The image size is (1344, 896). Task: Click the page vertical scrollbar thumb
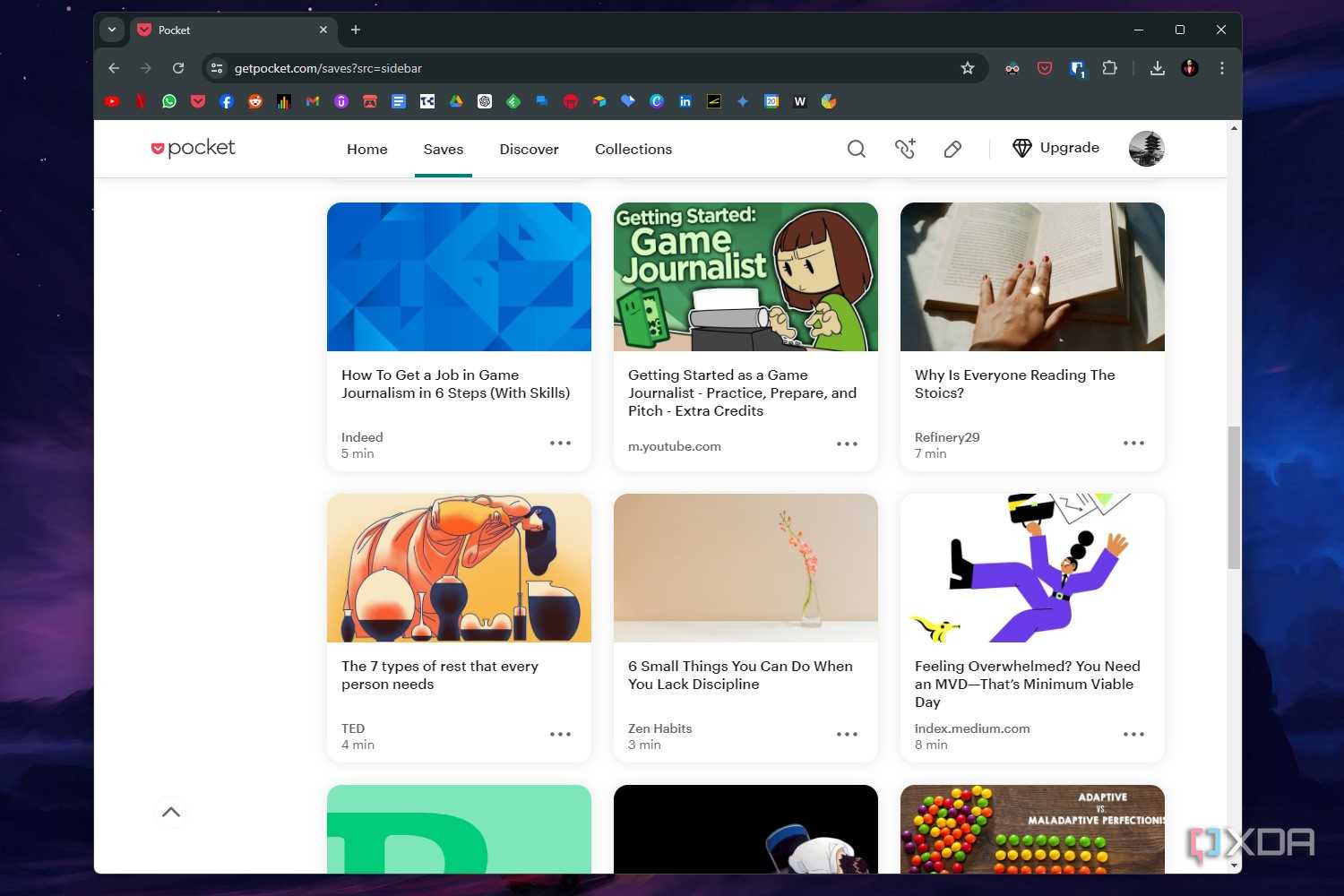[1234, 497]
